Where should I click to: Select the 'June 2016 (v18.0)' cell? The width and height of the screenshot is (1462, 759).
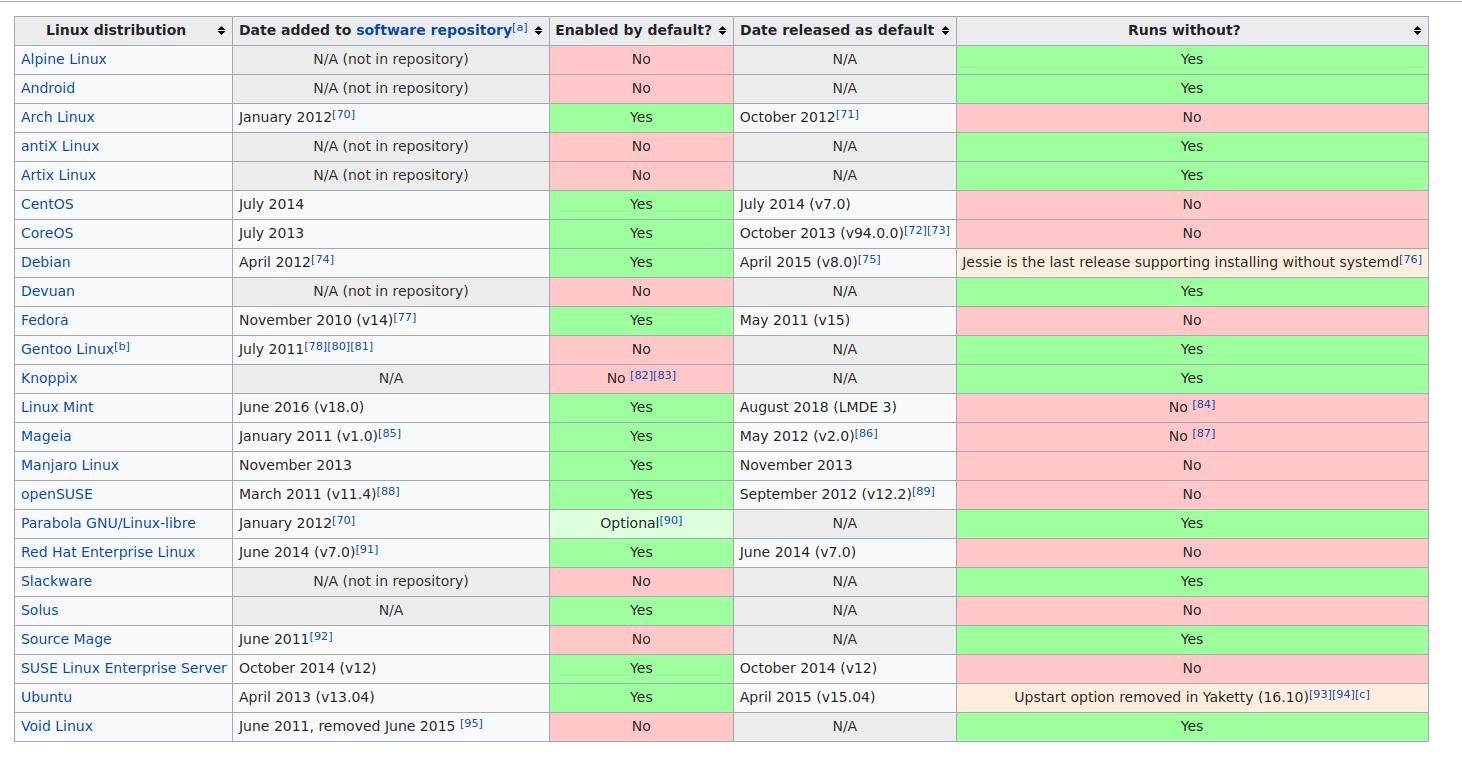pos(391,407)
